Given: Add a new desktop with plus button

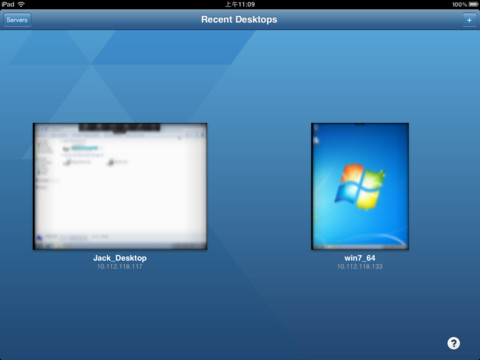Looking at the screenshot, I should pyautogui.click(x=469, y=20).
